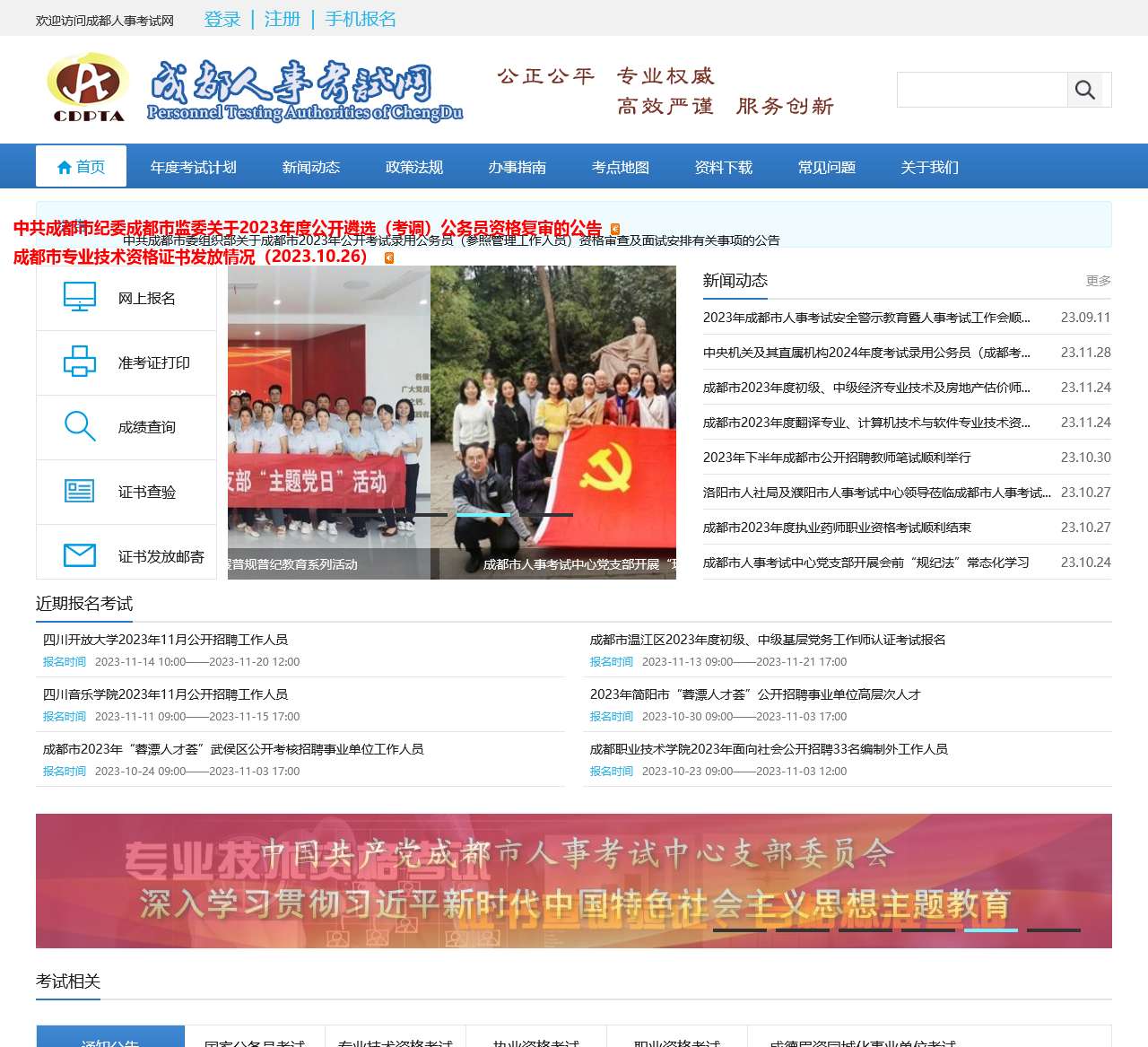Image resolution: width=1148 pixels, height=1047 pixels.
Task: Click the 首页 home icon in navbar
Action: click(64, 166)
